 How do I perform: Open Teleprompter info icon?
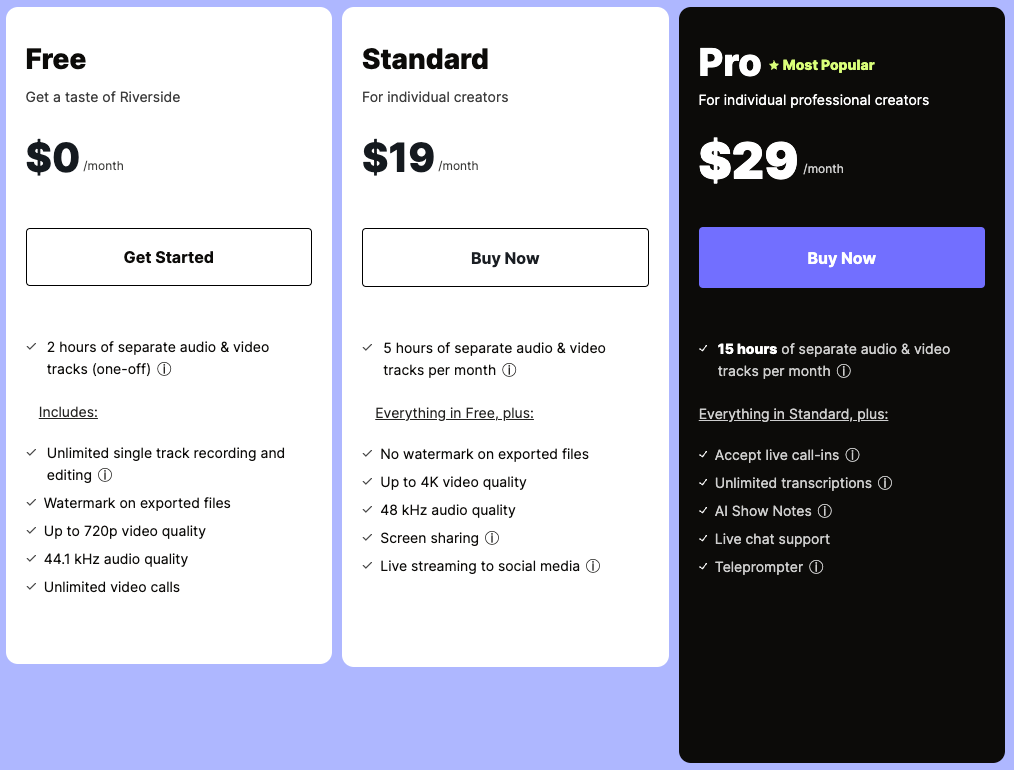[x=816, y=567]
